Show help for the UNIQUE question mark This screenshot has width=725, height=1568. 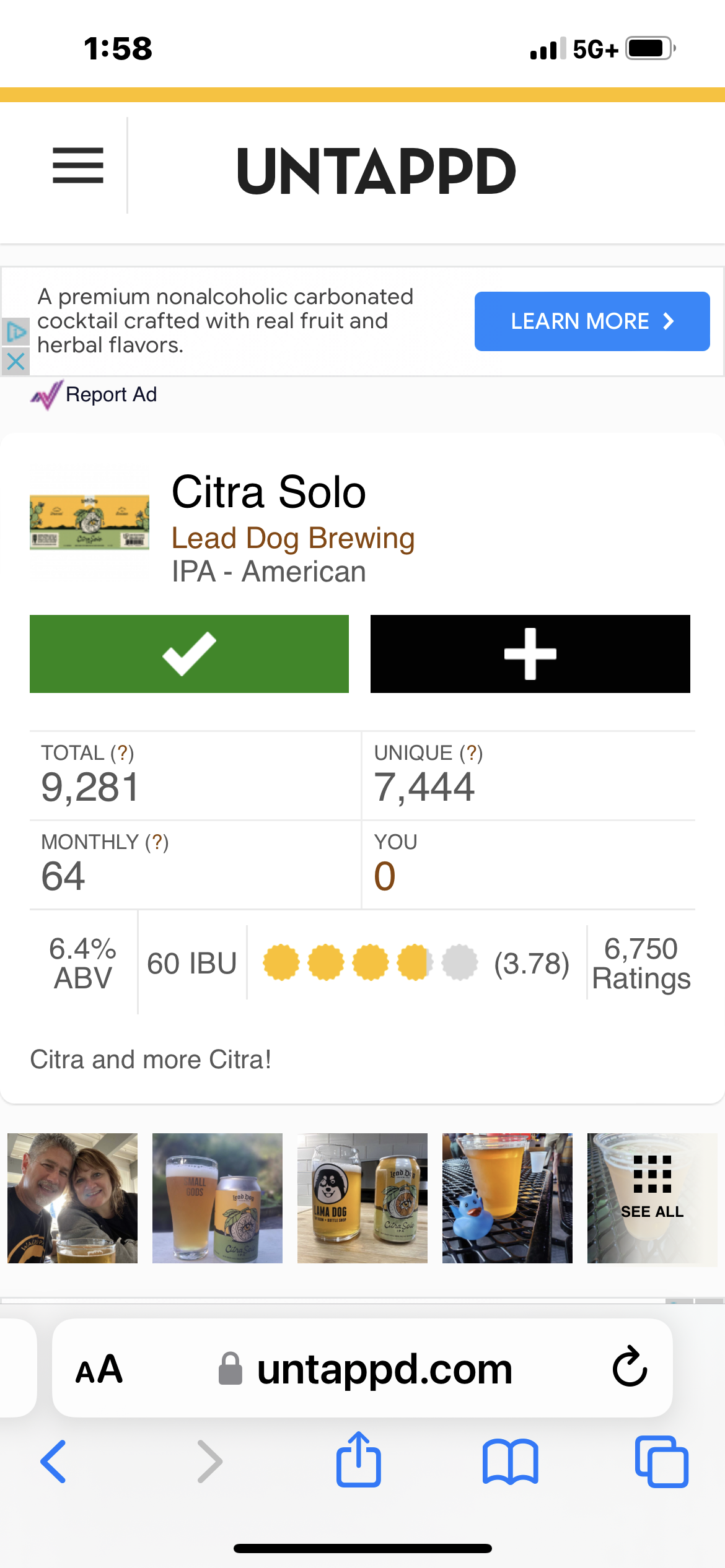point(471,753)
